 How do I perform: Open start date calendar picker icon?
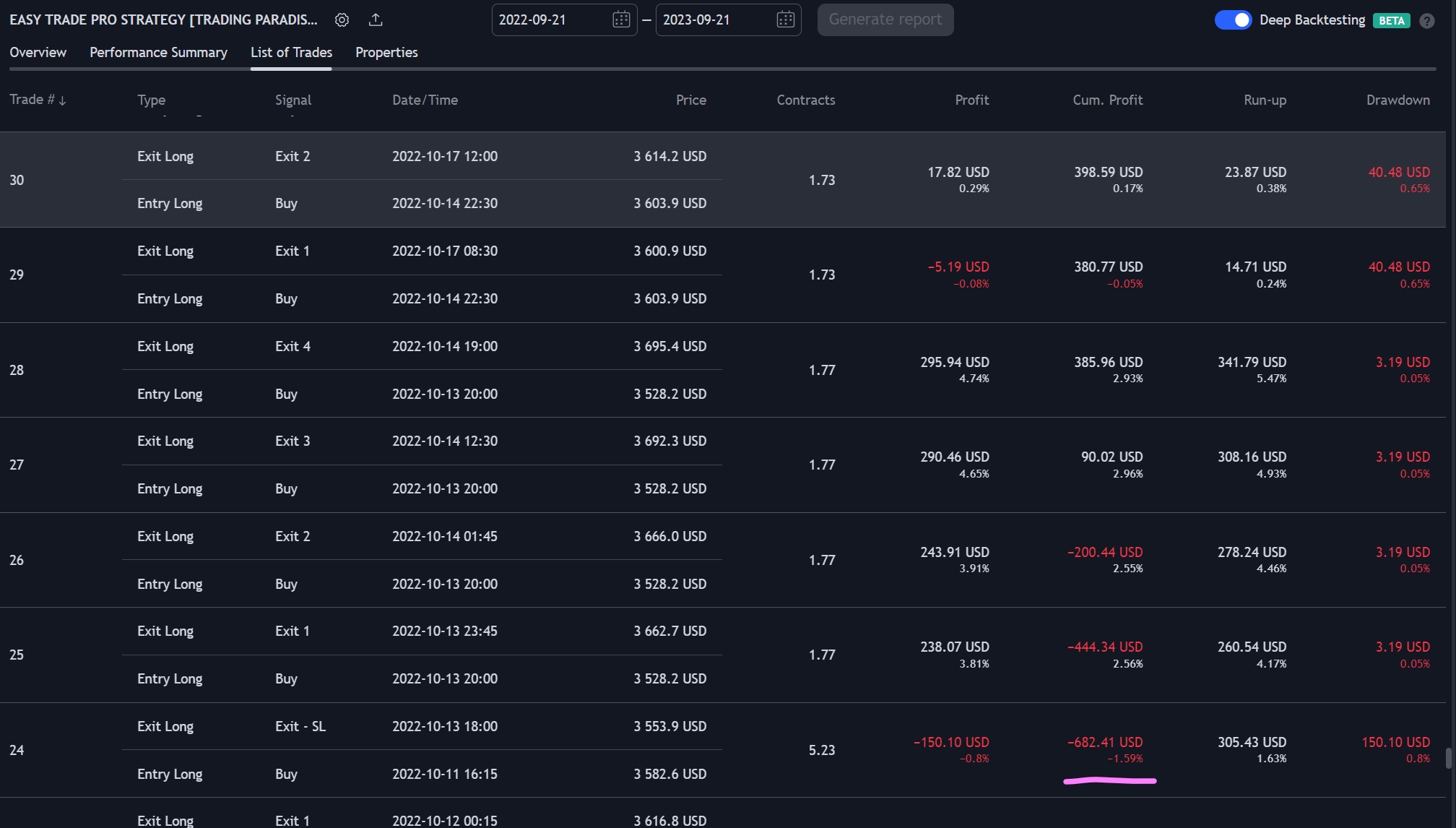point(620,20)
